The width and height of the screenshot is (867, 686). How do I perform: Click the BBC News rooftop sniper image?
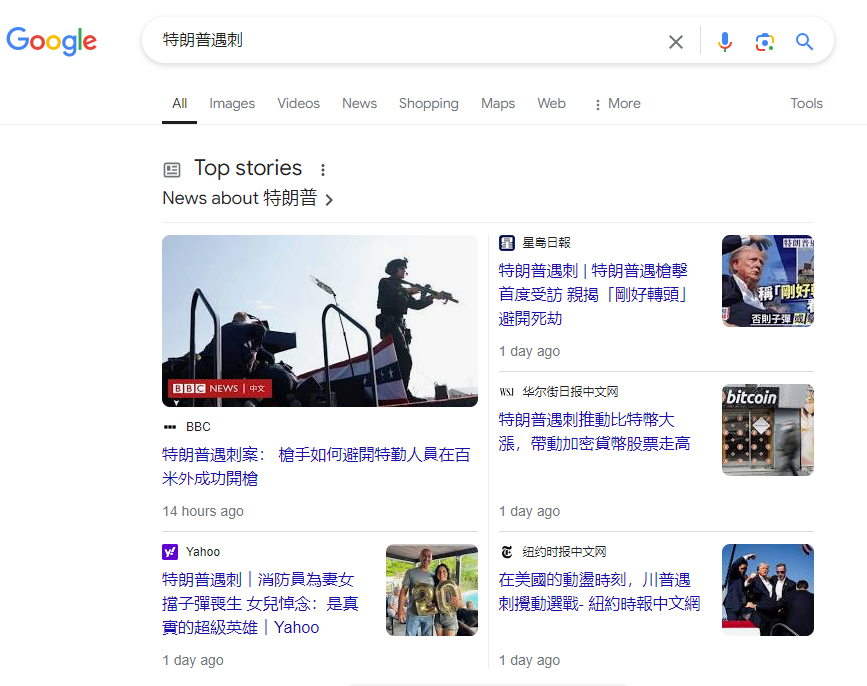tap(320, 320)
